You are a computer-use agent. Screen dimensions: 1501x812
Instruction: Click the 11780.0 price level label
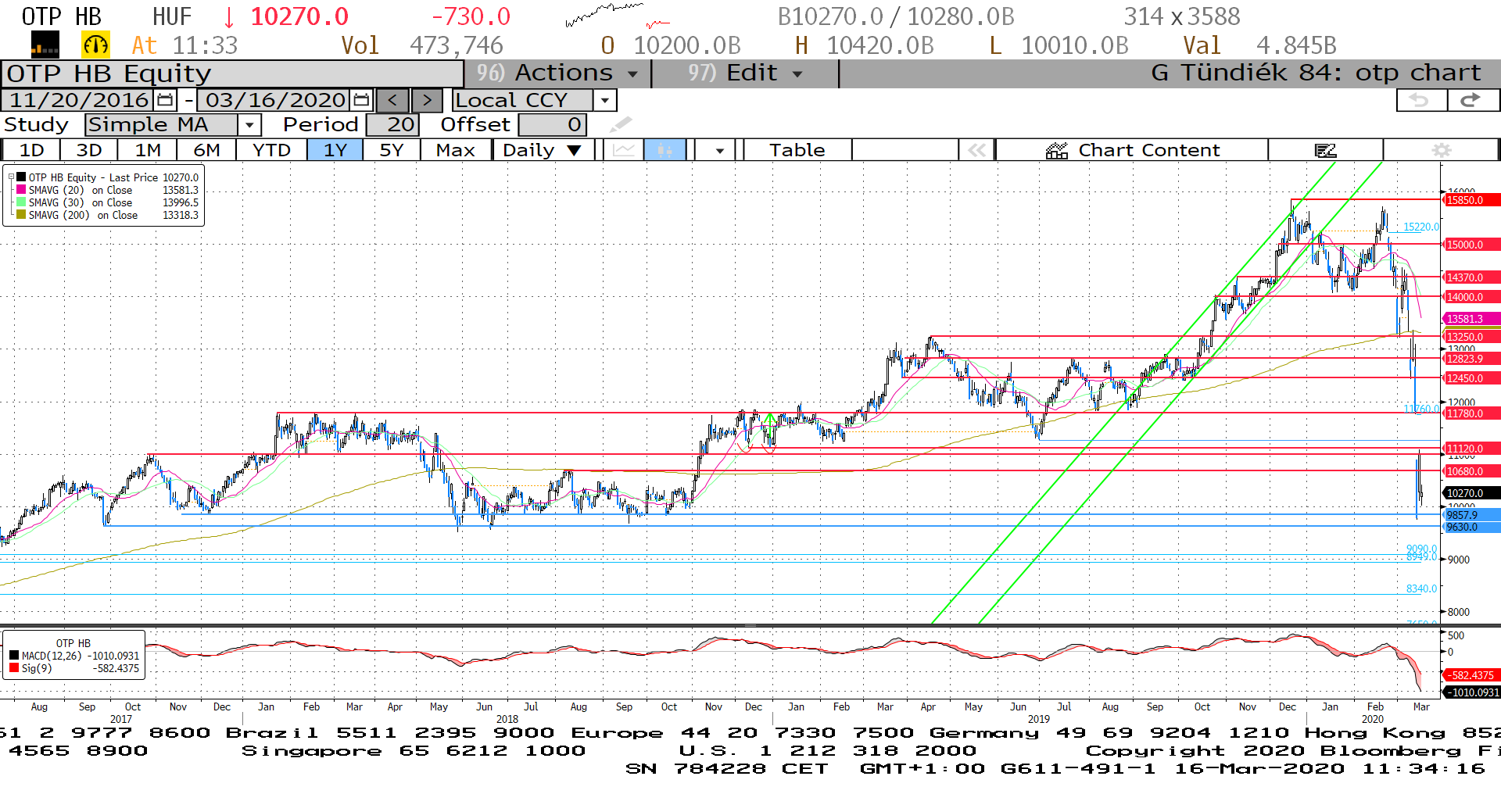(1471, 413)
